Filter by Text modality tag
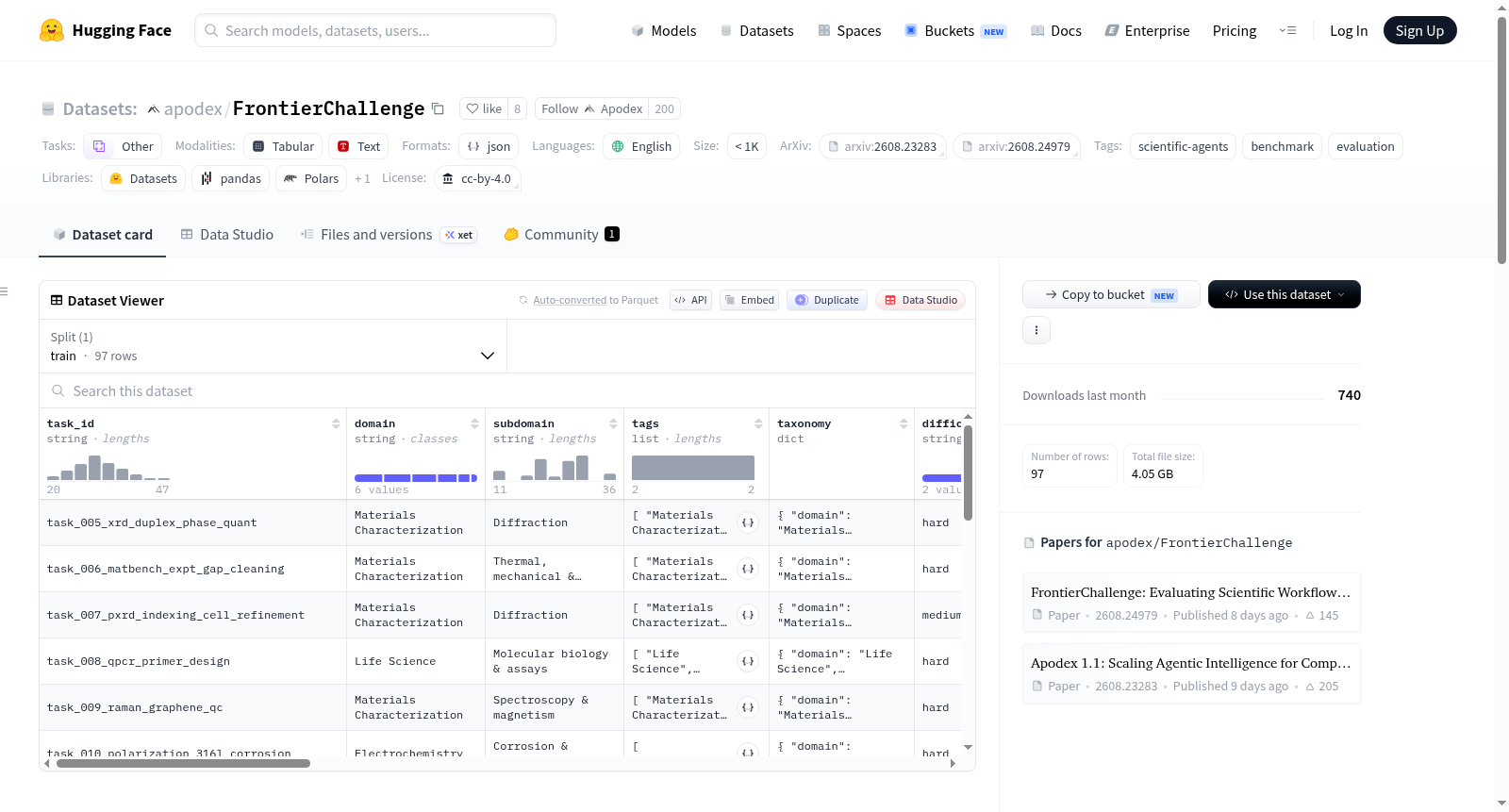 tap(358, 146)
